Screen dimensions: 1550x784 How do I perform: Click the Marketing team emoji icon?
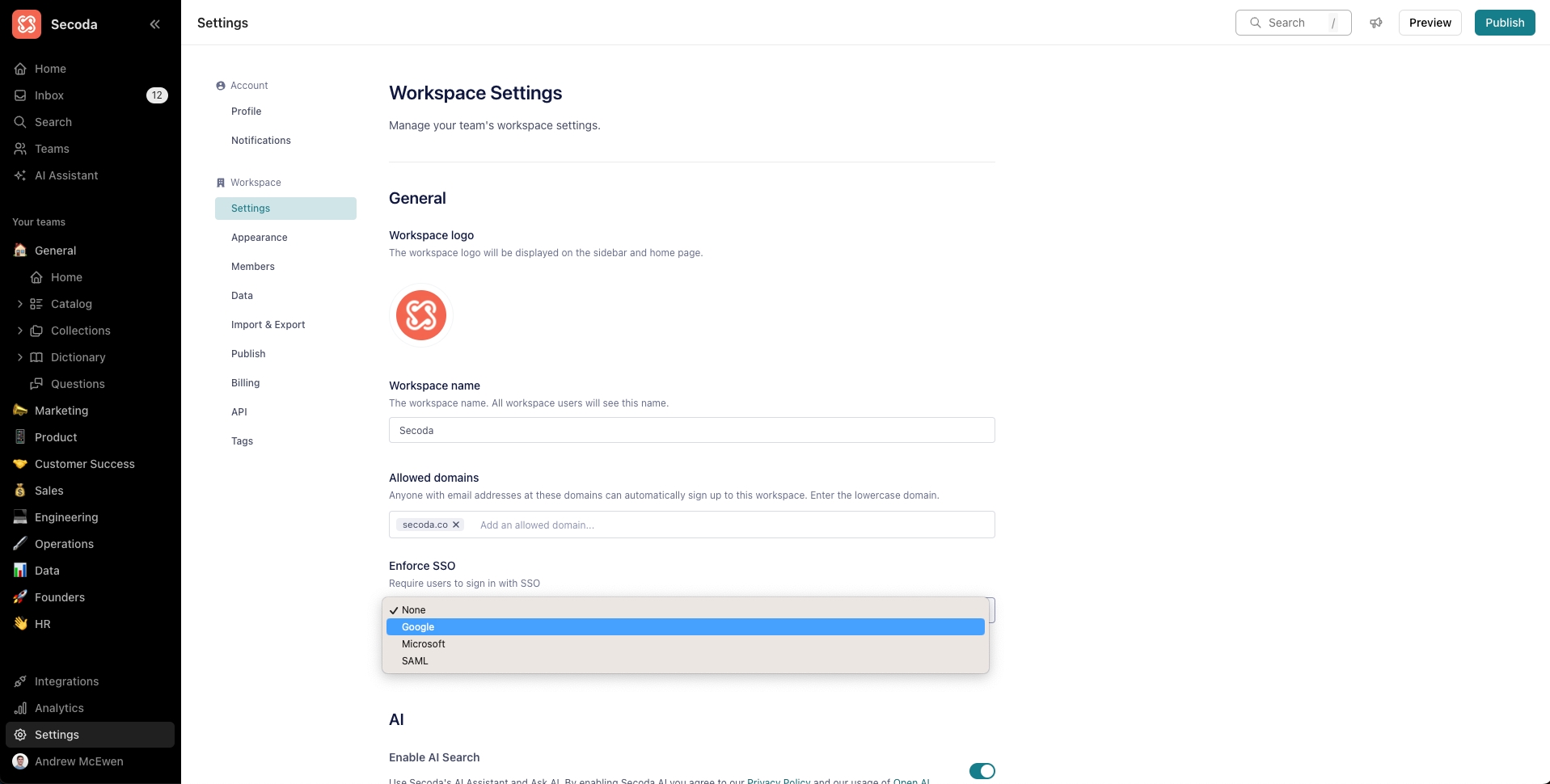tap(20, 411)
